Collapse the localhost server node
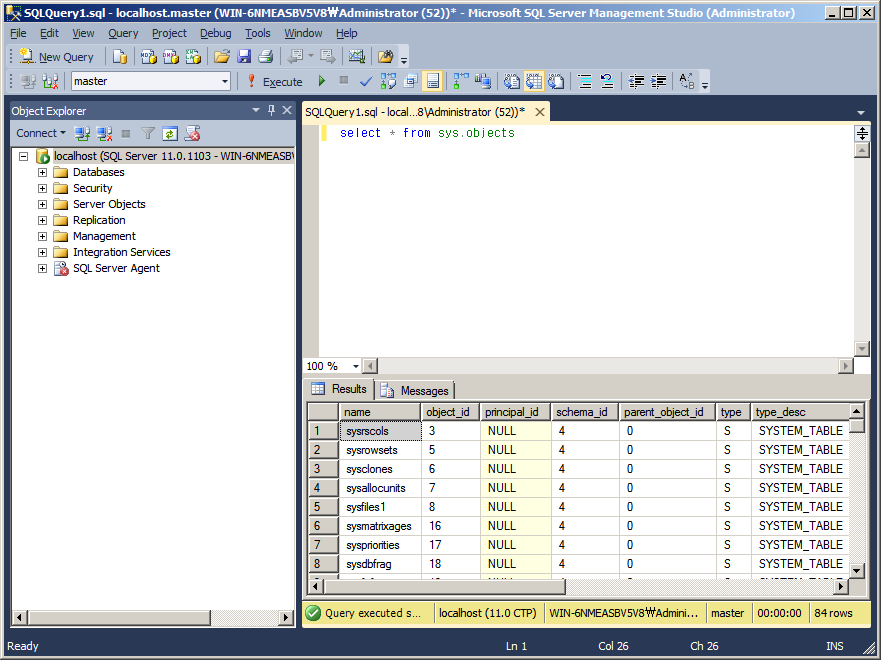Screen dimensions: 881x660 point(24,156)
